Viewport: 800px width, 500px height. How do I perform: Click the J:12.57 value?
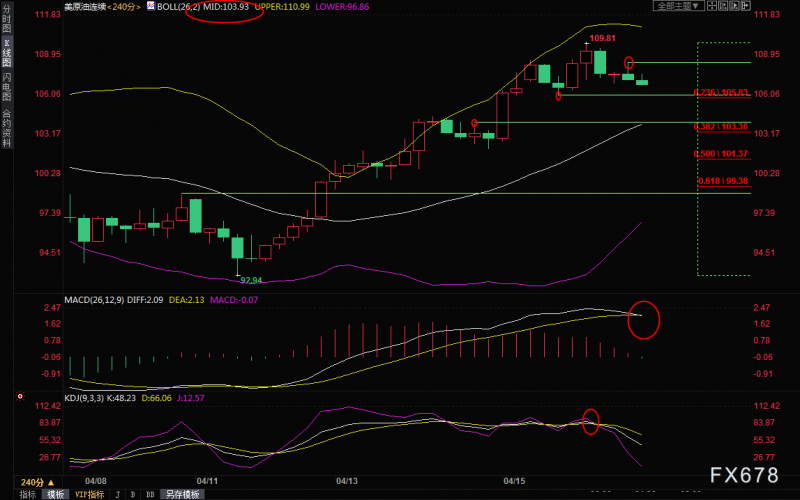pyautogui.click(x=190, y=398)
